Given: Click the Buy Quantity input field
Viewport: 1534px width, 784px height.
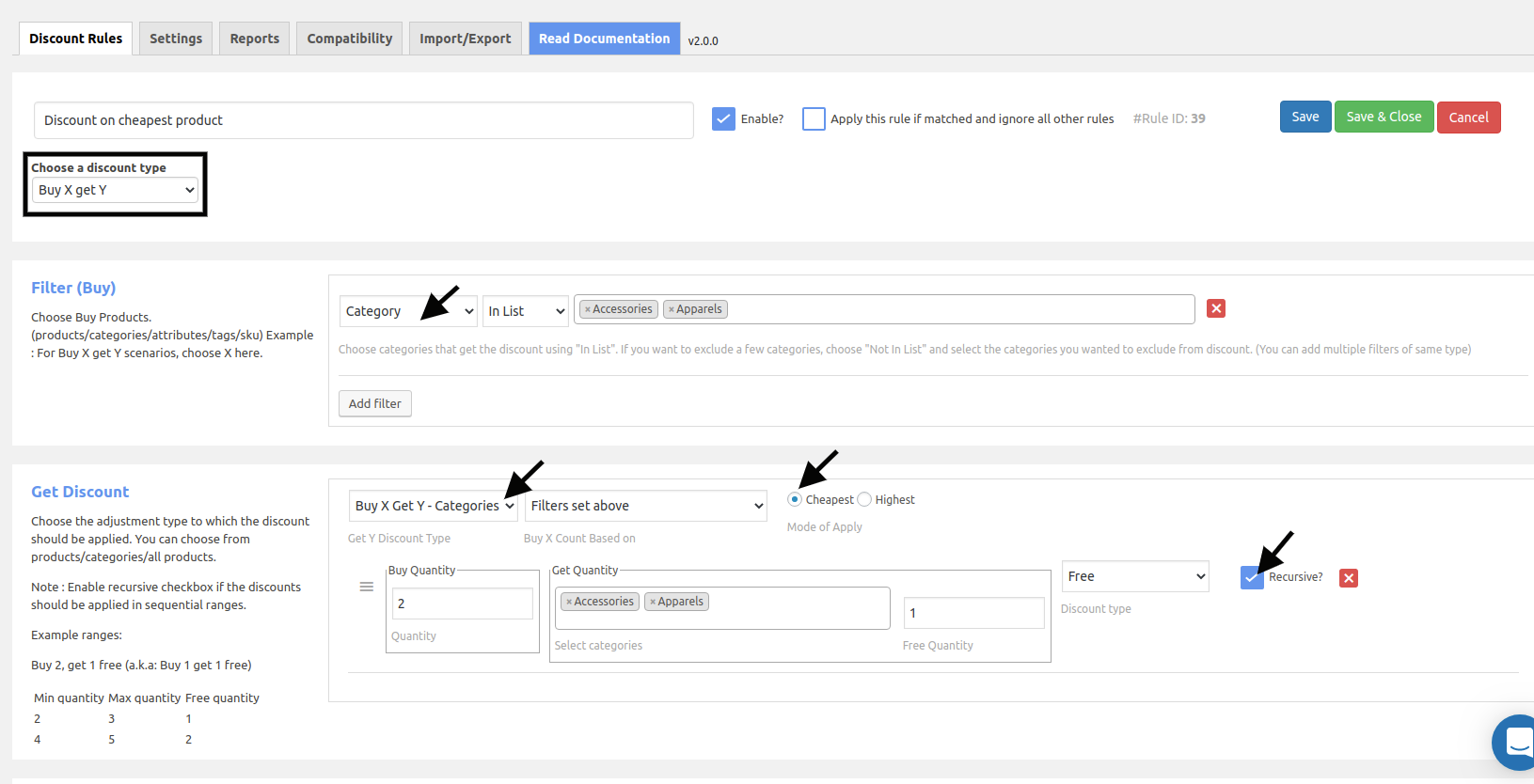Looking at the screenshot, I should (462, 604).
